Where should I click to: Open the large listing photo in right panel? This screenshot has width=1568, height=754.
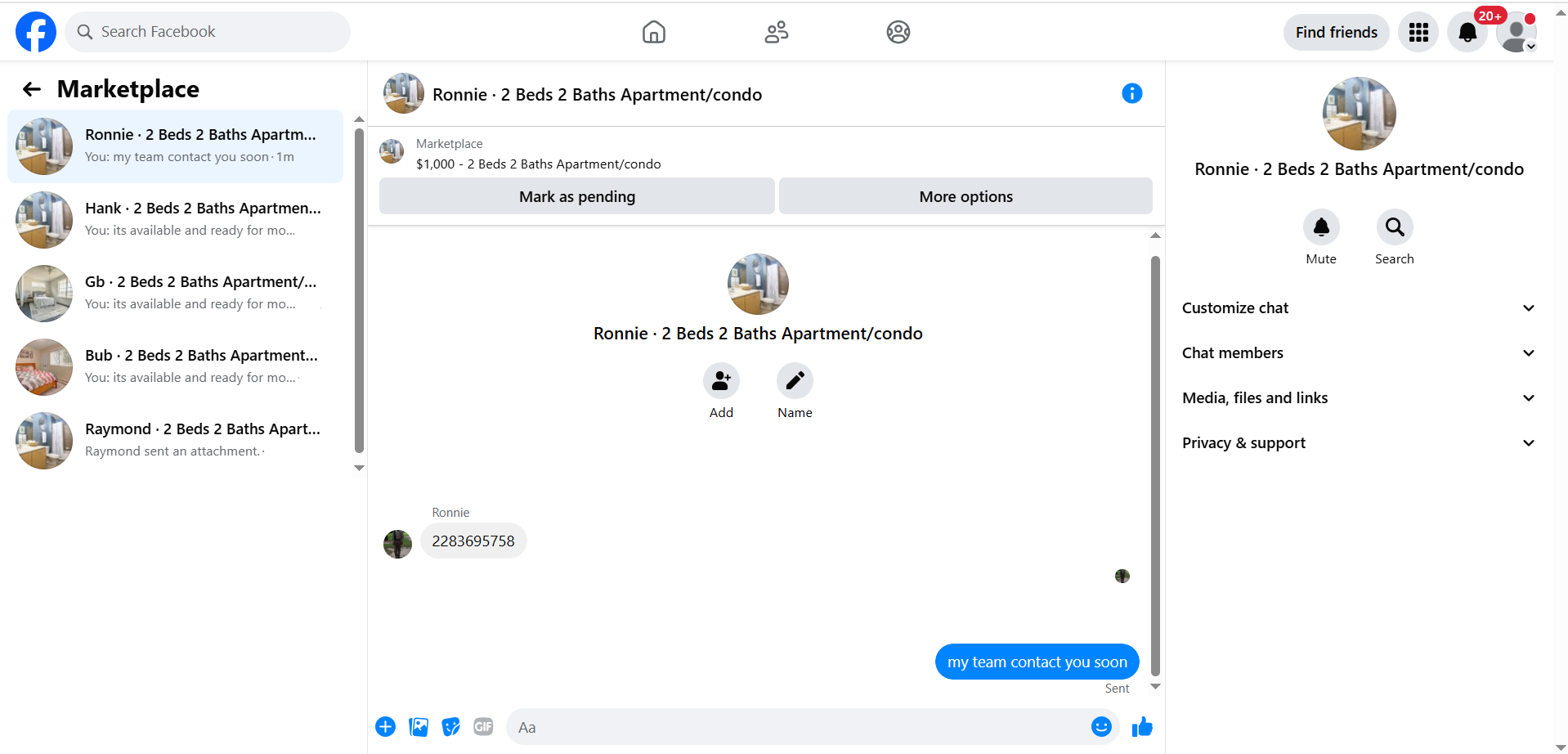click(x=1359, y=114)
